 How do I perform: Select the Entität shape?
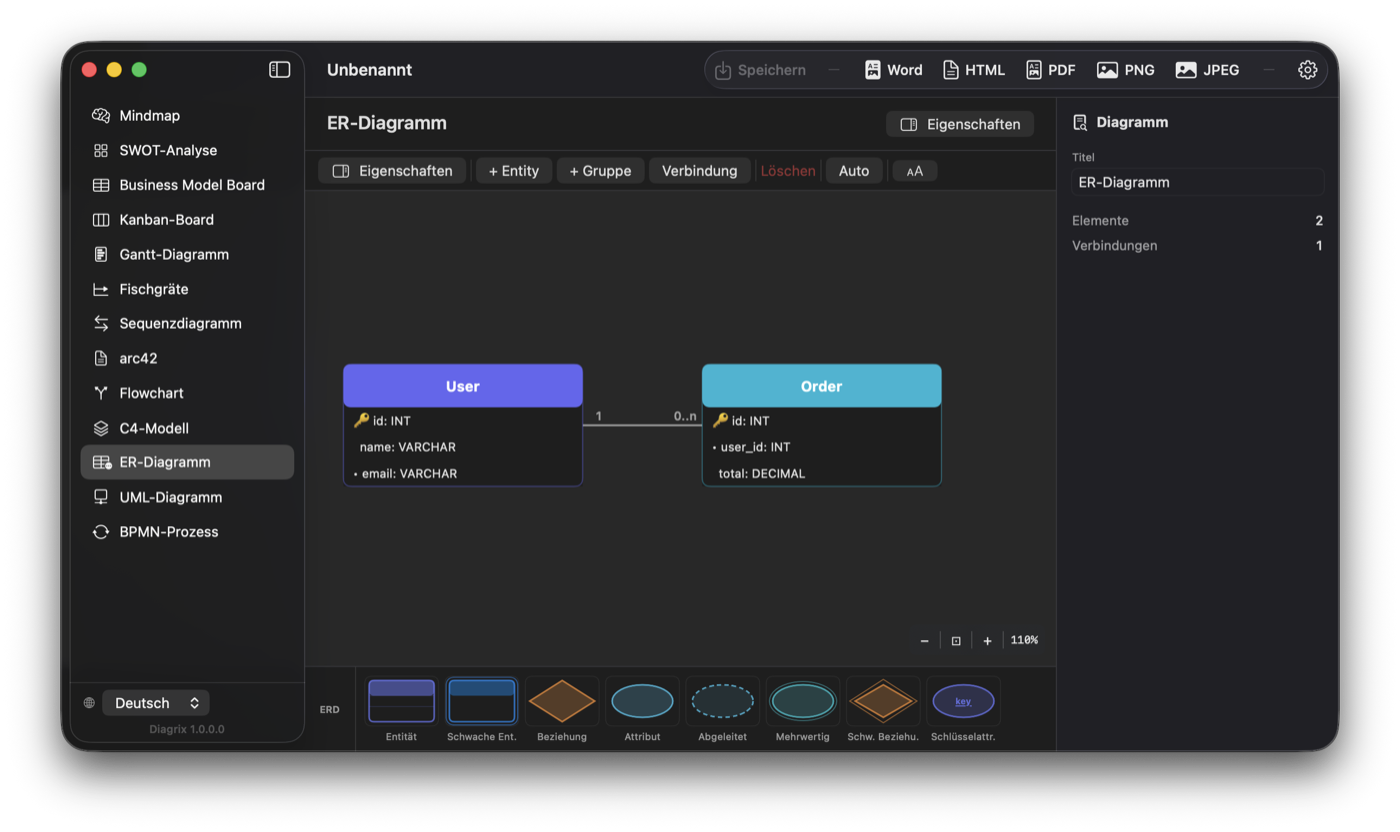[x=401, y=701]
